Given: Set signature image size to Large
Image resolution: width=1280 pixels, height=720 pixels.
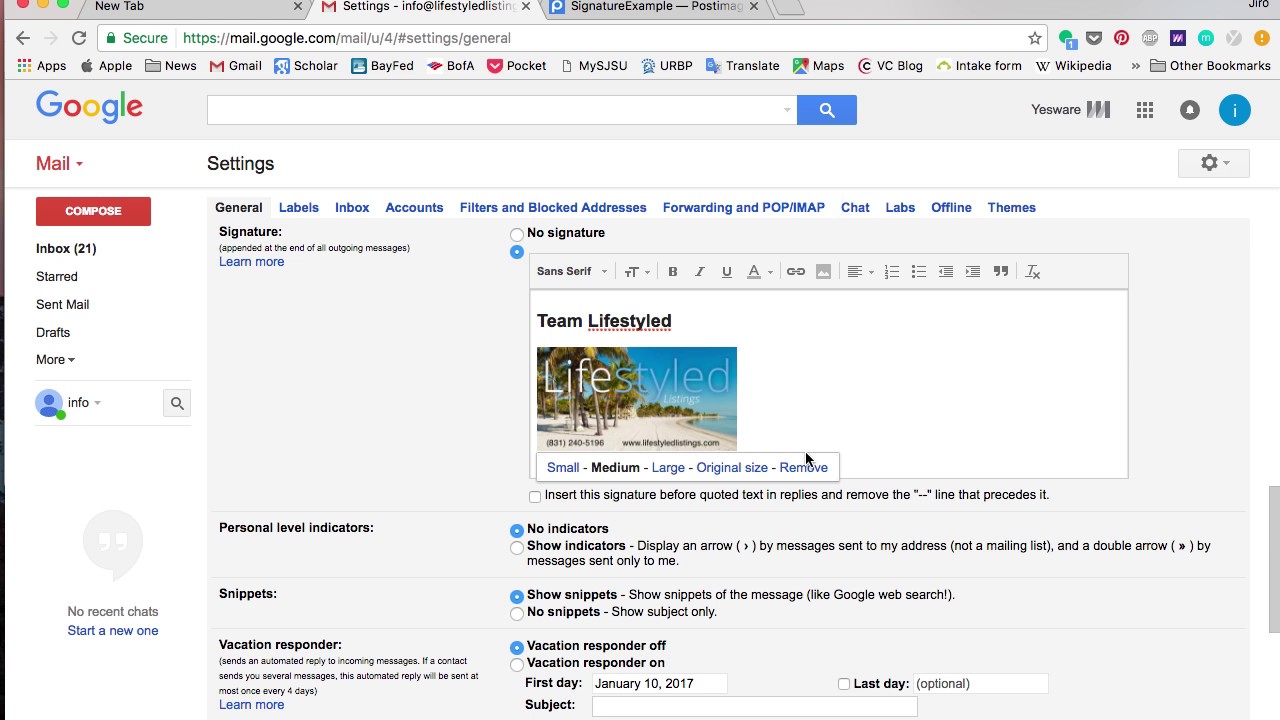Looking at the screenshot, I should pyautogui.click(x=668, y=468).
